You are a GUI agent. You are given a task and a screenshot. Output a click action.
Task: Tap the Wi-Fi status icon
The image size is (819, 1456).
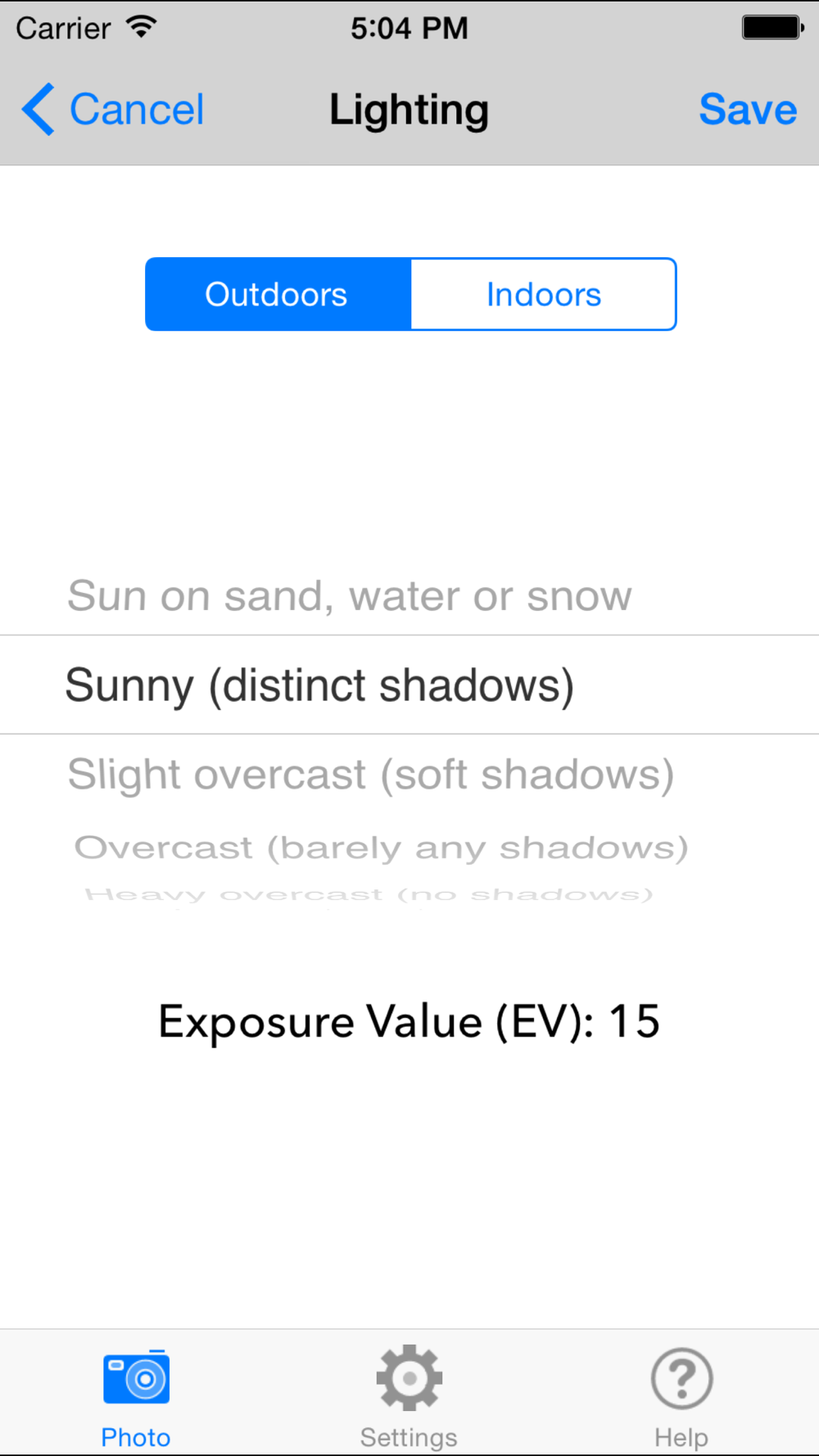tap(141, 27)
